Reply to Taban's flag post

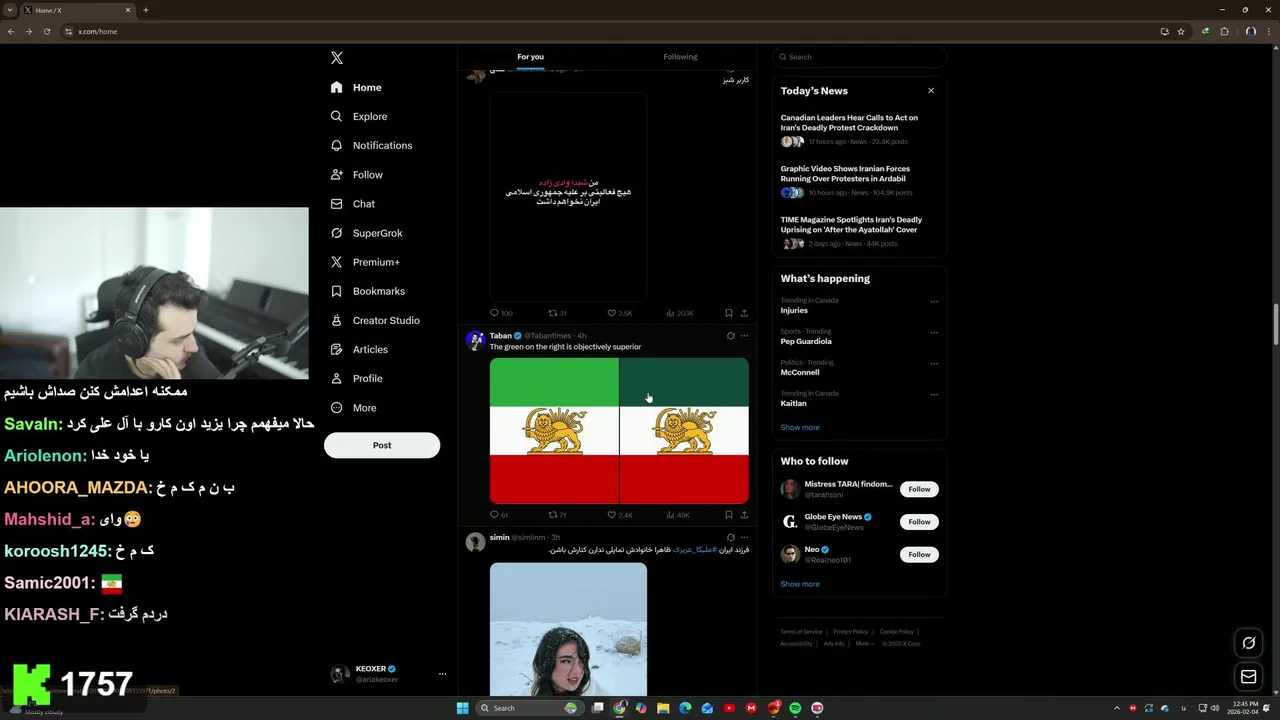pos(499,515)
